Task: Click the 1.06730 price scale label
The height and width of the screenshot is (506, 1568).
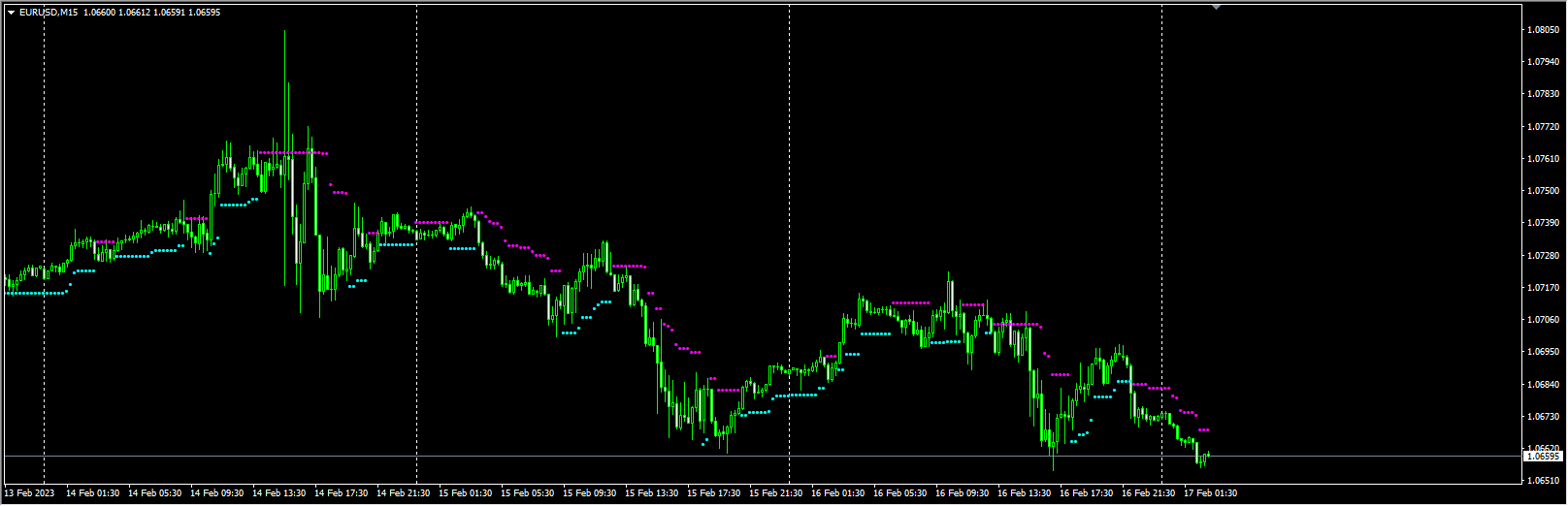Action: [x=1543, y=417]
